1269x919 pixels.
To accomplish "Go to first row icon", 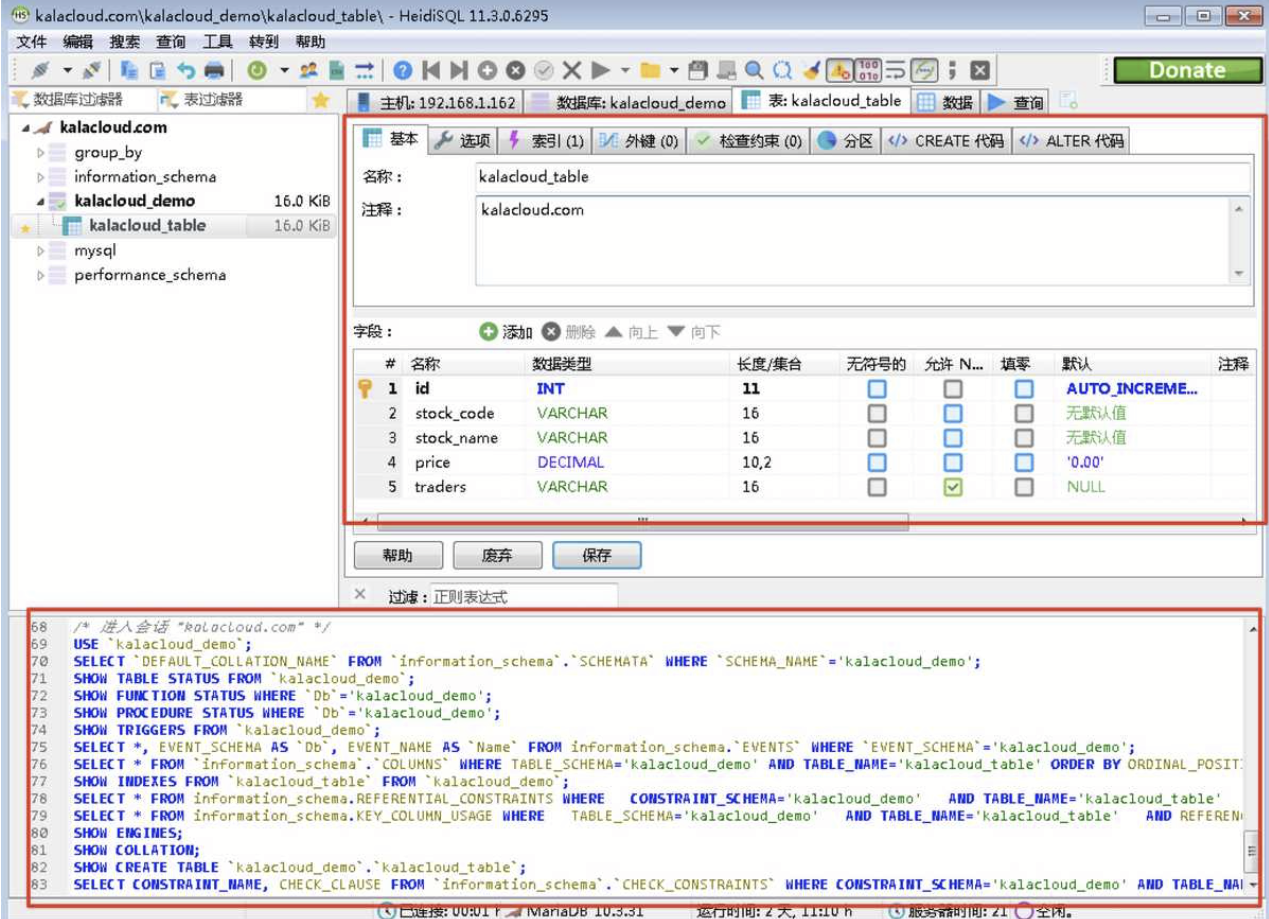I will (x=431, y=70).
